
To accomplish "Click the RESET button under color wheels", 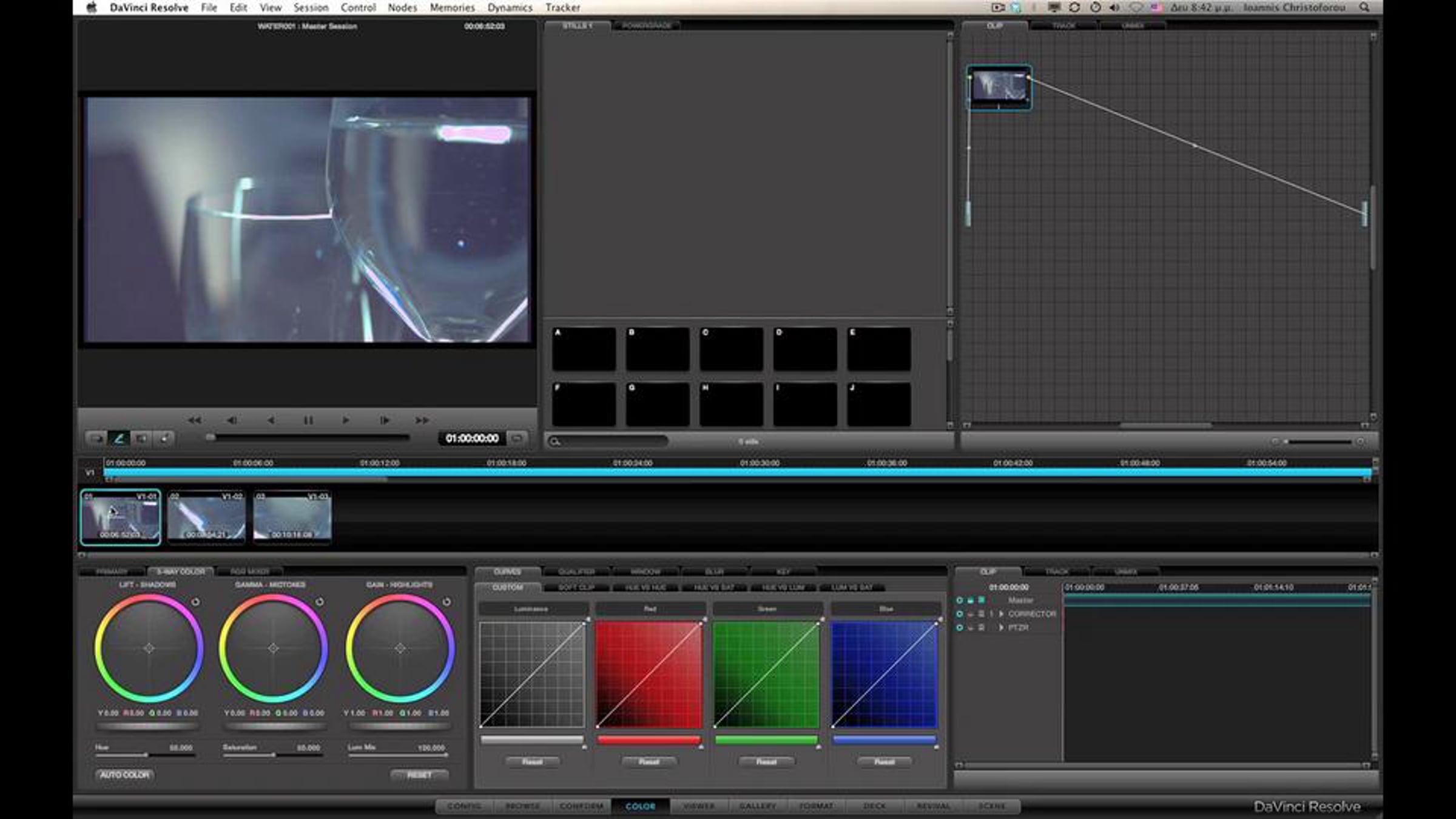I will (x=419, y=775).
